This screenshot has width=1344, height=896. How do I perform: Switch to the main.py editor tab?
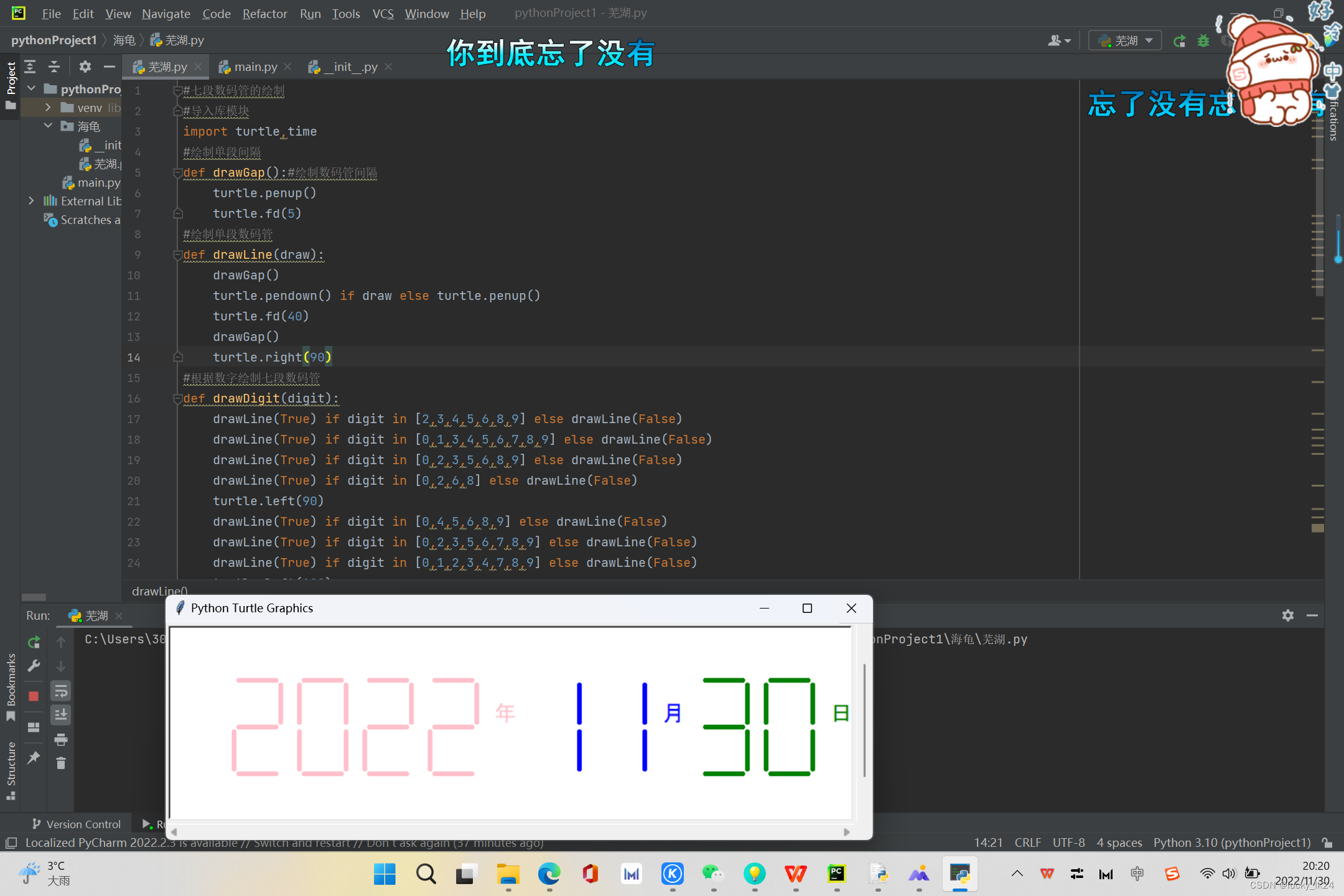point(255,67)
